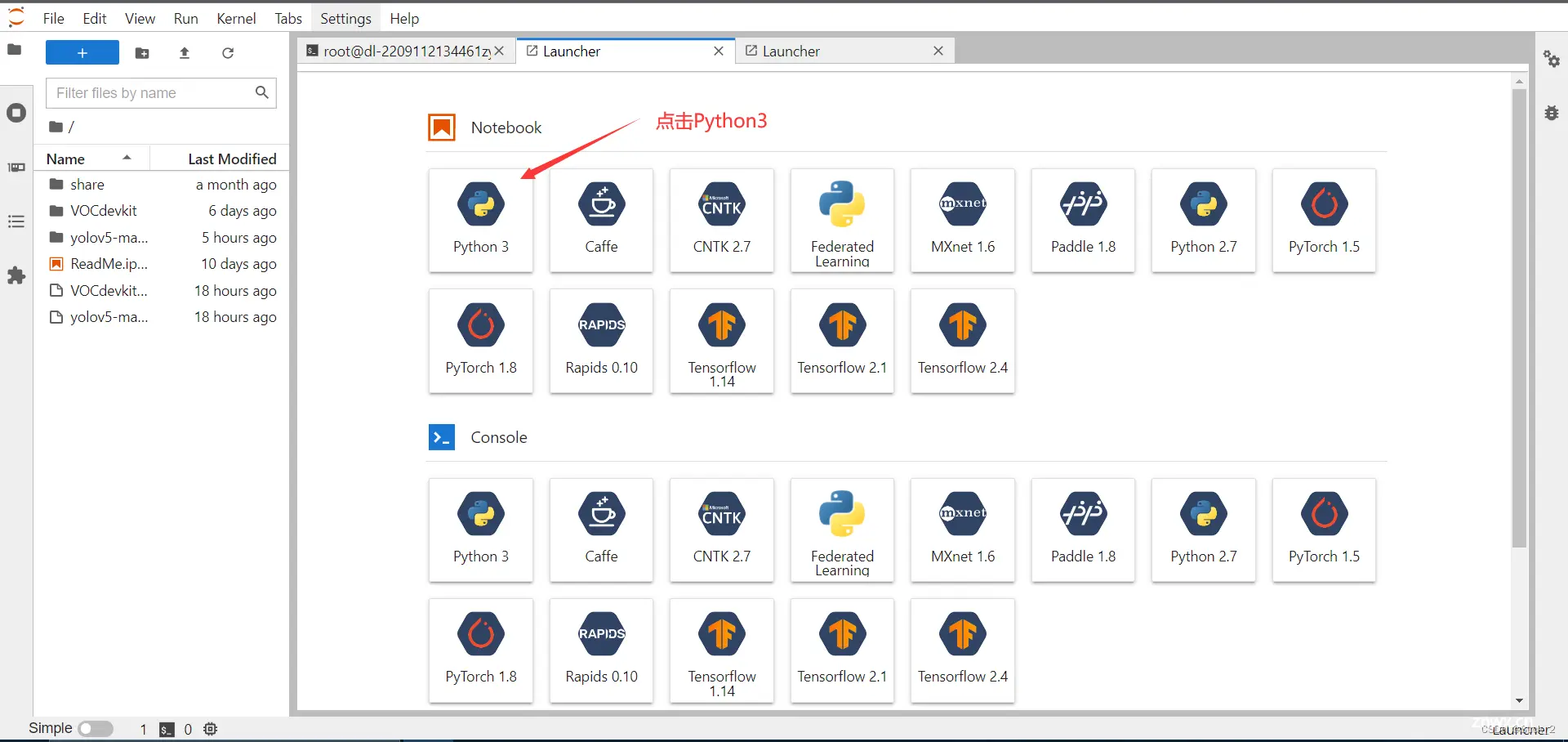Screen dimensions: 1568x742
Task: Launch a PyTorch 1.8 console
Action: 481,650
